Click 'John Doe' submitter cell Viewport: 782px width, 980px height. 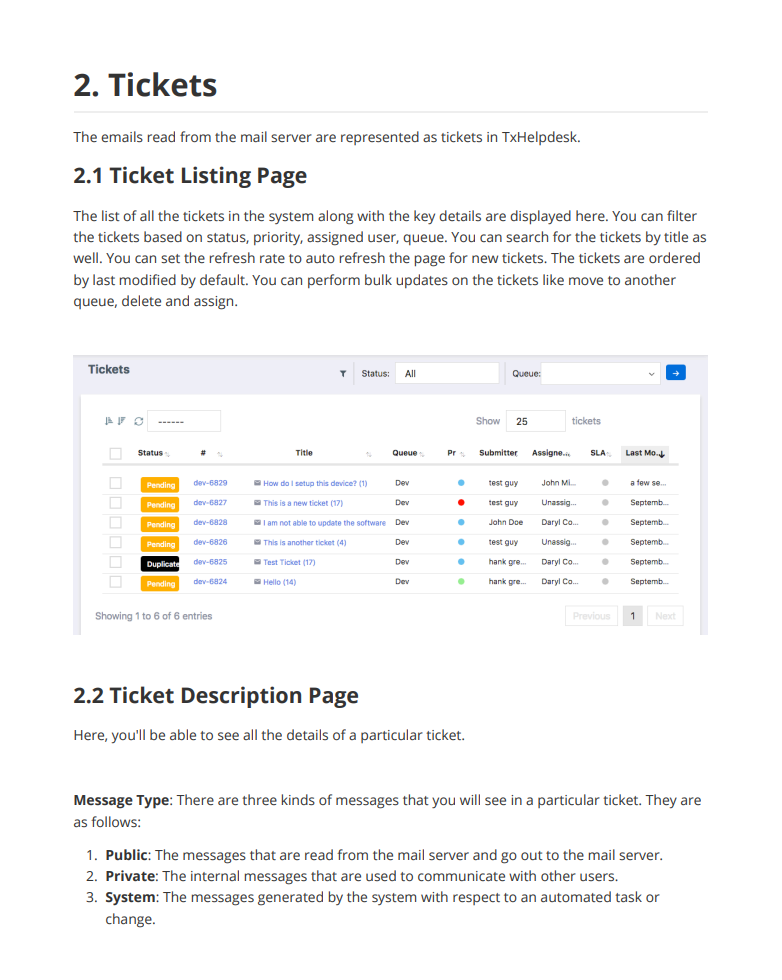click(506, 522)
